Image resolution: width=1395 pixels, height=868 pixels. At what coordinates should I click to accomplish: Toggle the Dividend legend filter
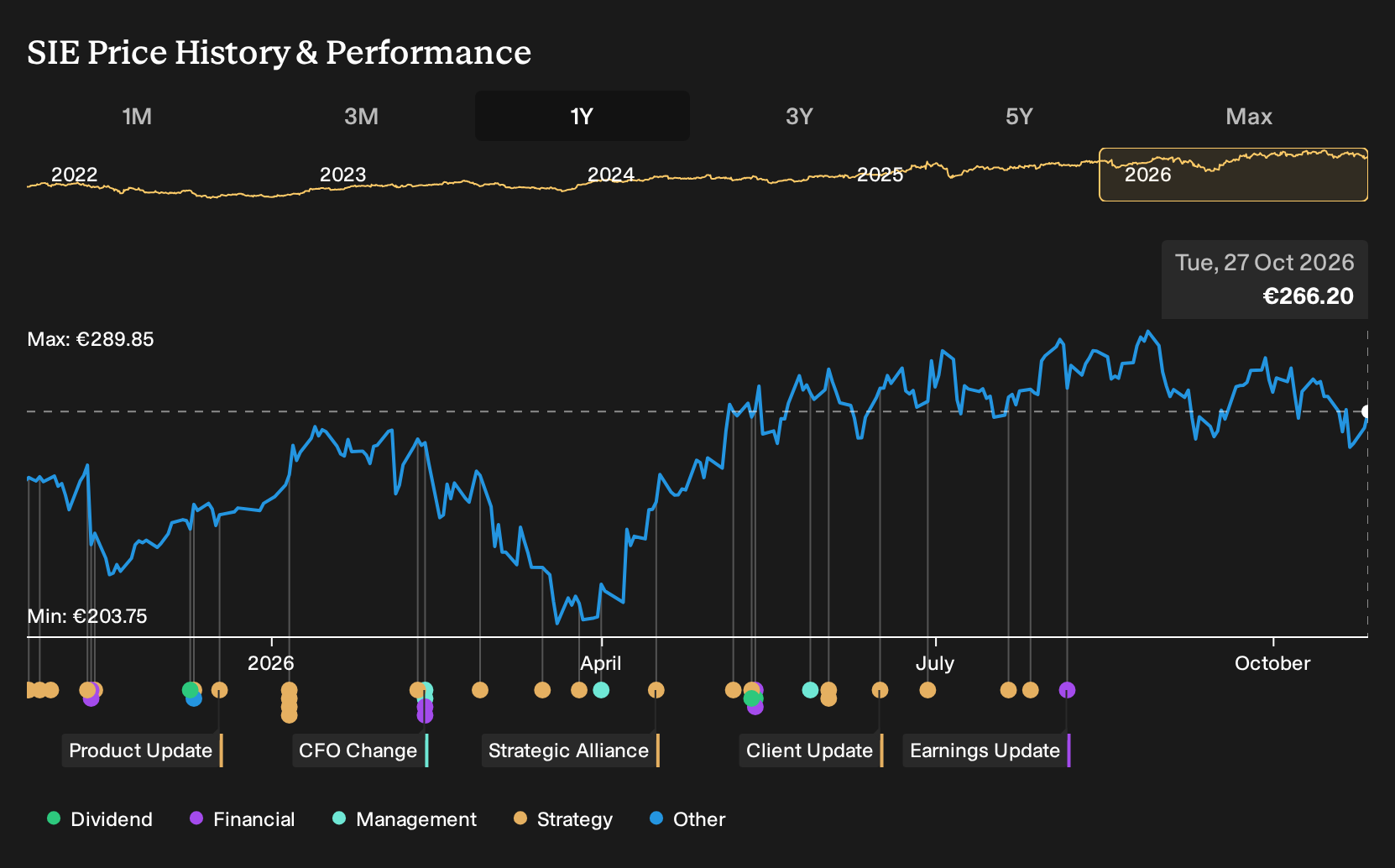coord(100,819)
